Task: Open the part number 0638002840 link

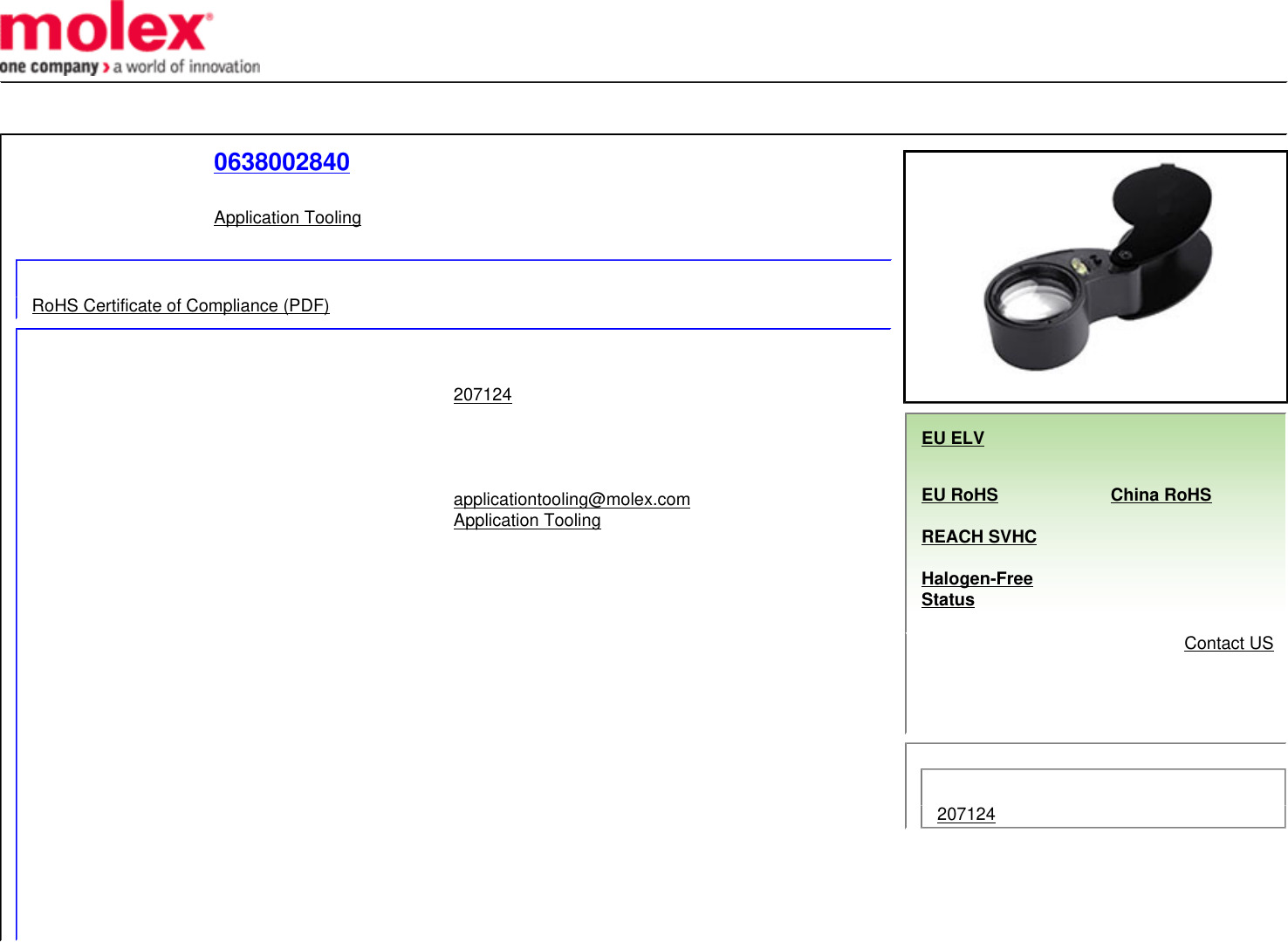Action: [282, 162]
